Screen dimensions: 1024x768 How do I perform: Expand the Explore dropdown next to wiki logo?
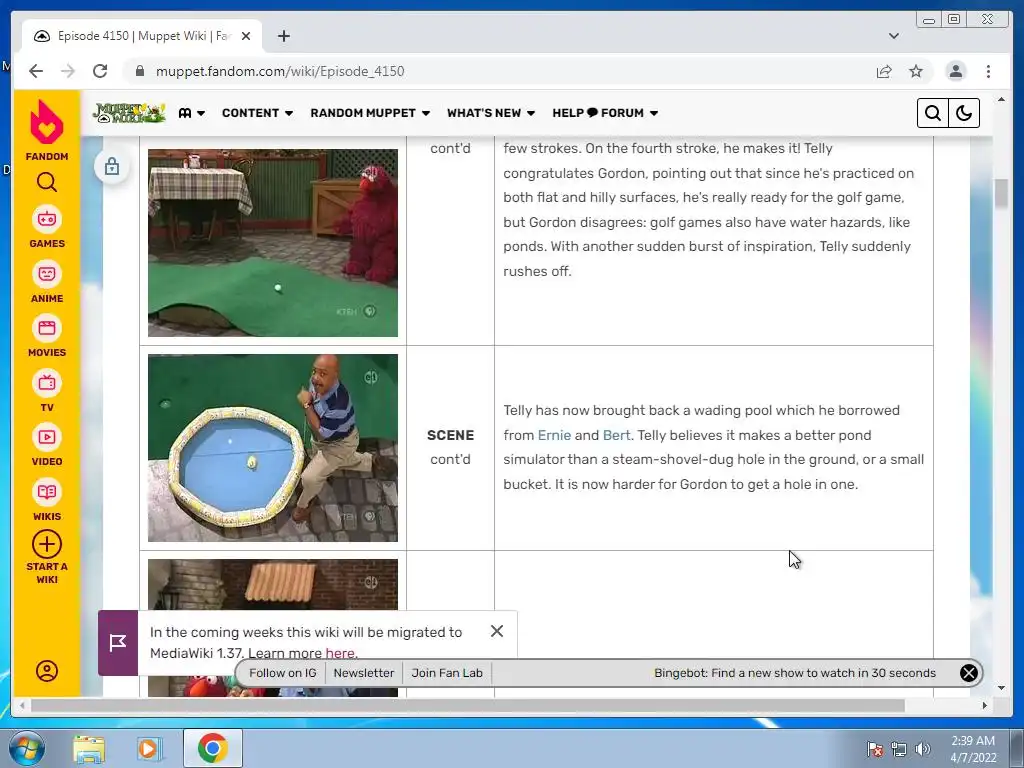[x=192, y=113]
